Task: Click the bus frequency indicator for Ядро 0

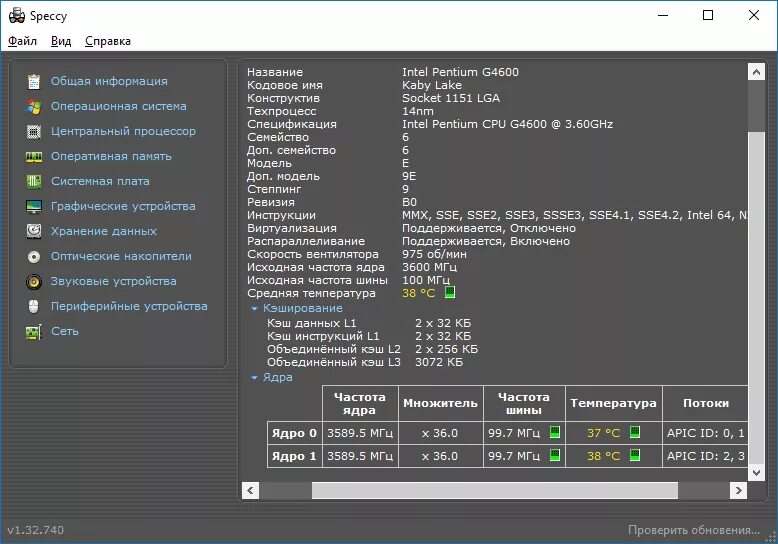Action: (555, 432)
